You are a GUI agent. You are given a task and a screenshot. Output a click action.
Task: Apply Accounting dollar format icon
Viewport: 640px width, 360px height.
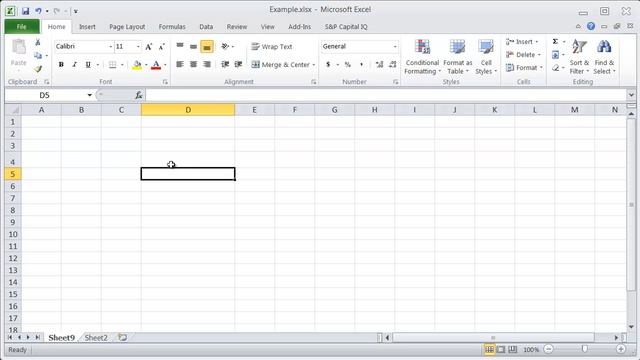pos(328,64)
